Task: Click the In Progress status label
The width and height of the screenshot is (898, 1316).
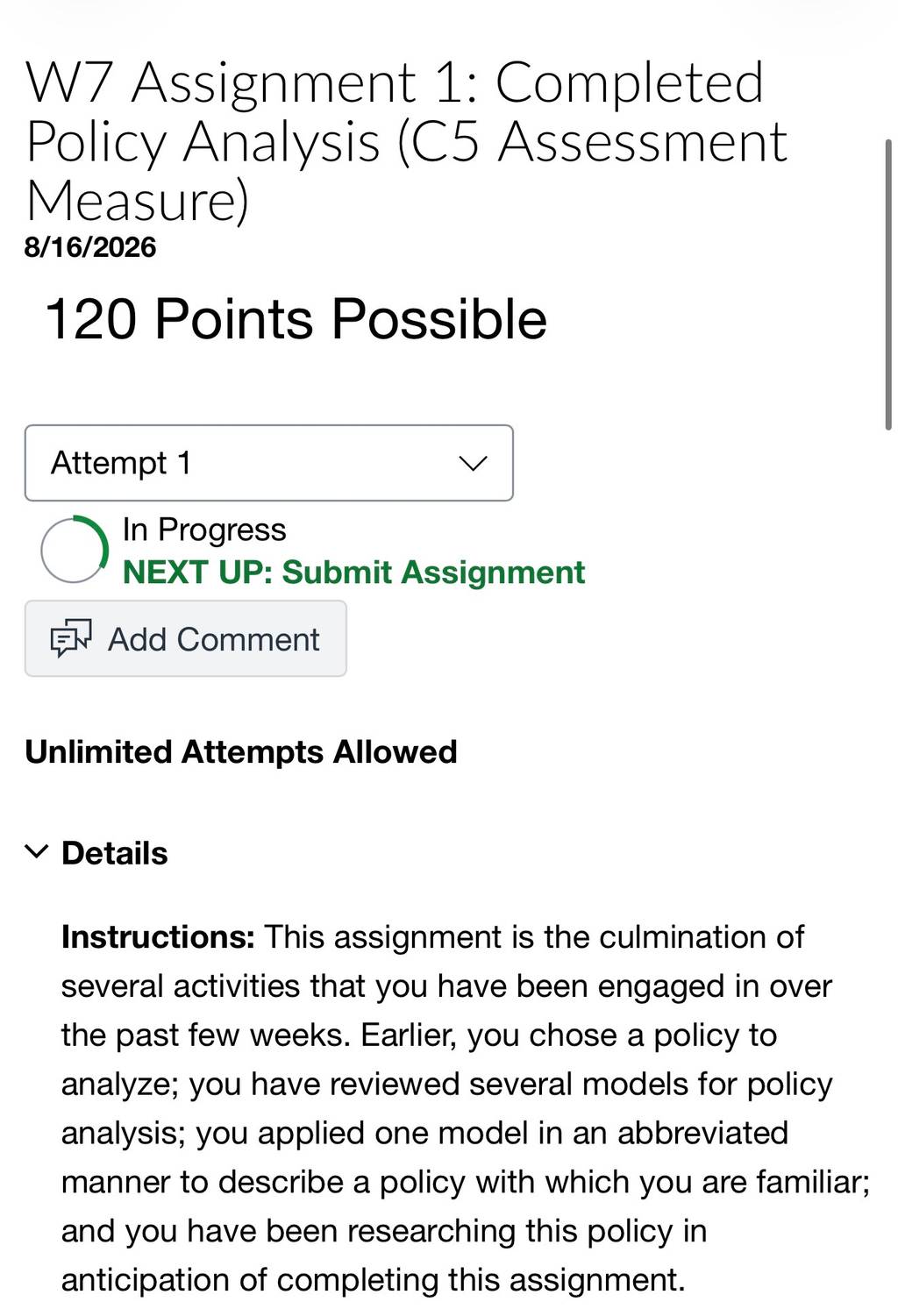Action: click(204, 530)
